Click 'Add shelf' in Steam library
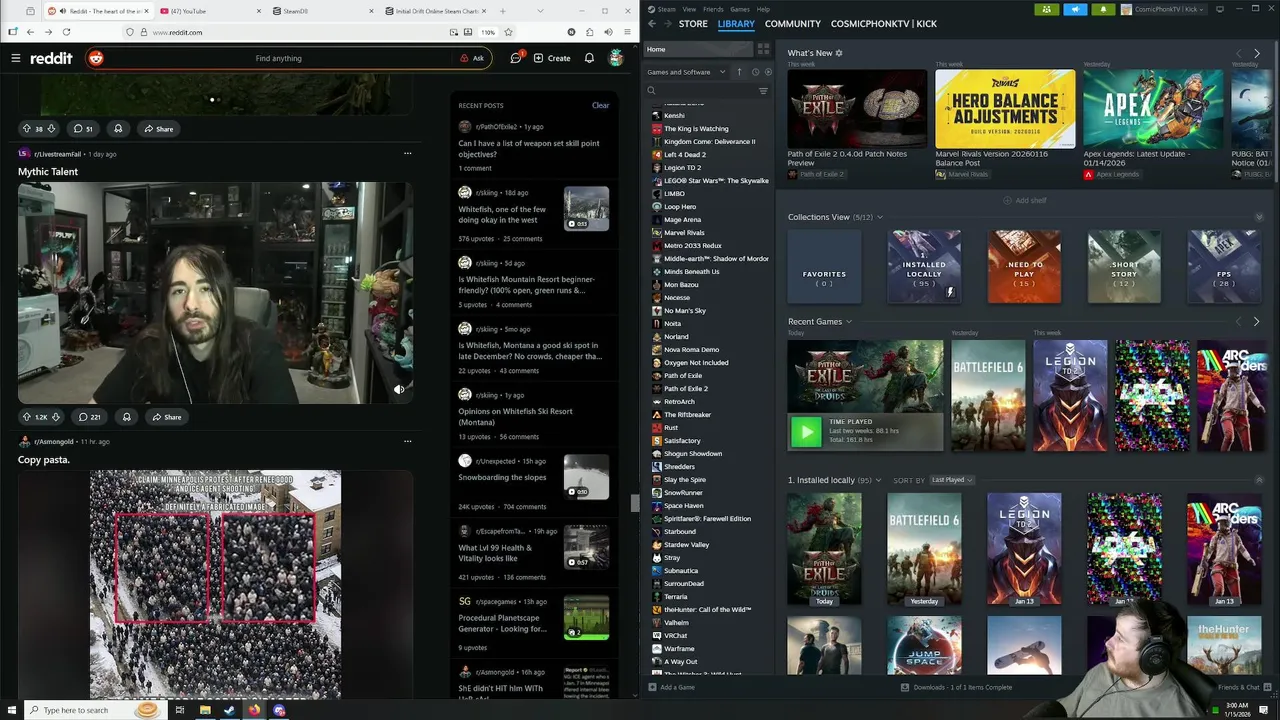The image size is (1280, 720). [x=1026, y=200]
